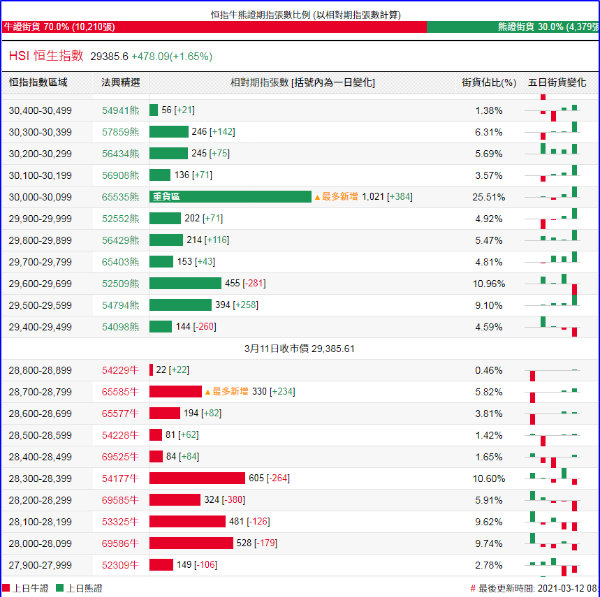Open the 69525 bull certificate link

coord(120,457)
